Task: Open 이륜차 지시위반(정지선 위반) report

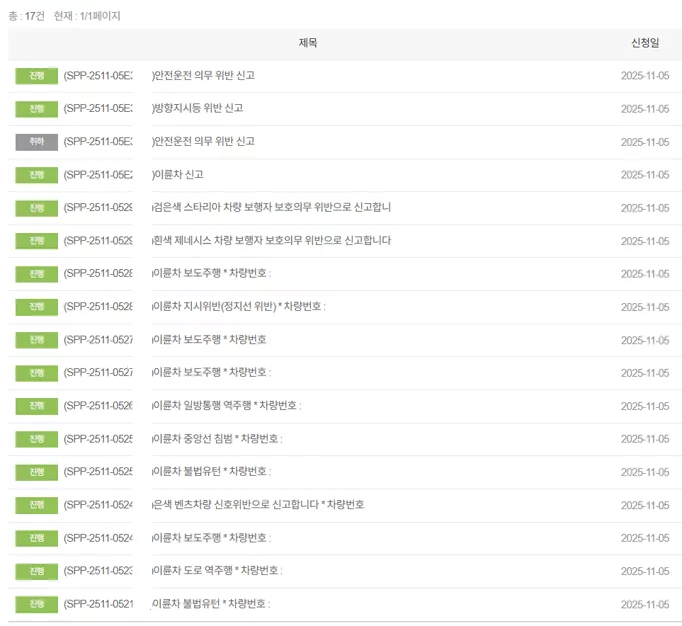Action: pos(238,307)
